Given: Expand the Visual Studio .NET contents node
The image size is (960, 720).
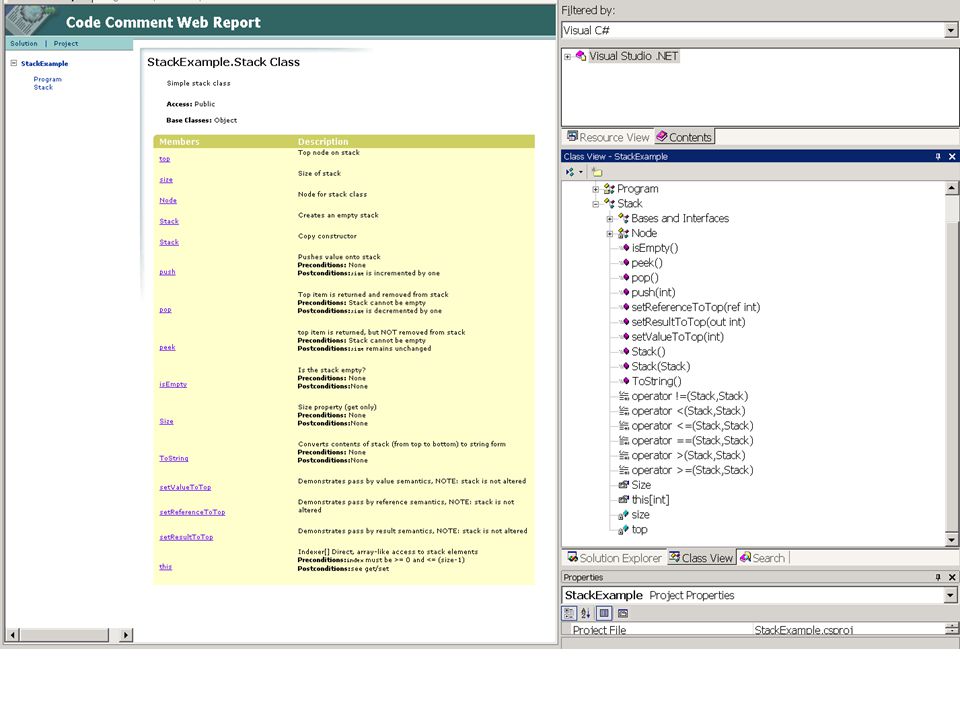Looking at the screenshot, I should 568,56.
